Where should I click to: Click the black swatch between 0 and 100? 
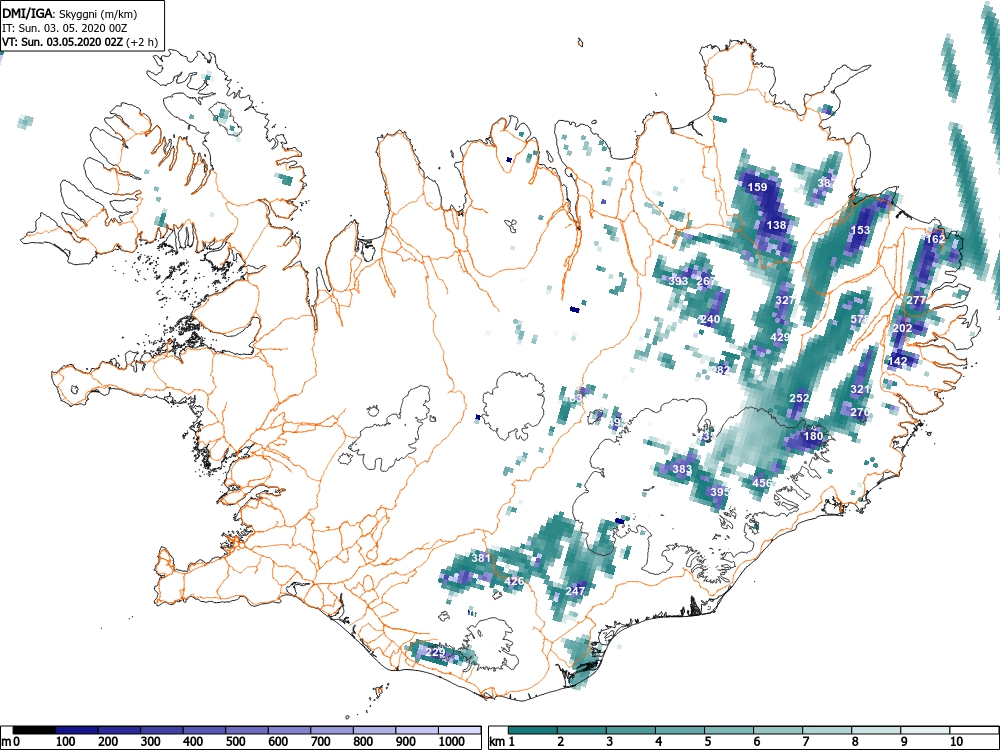[x=34, y=730]
